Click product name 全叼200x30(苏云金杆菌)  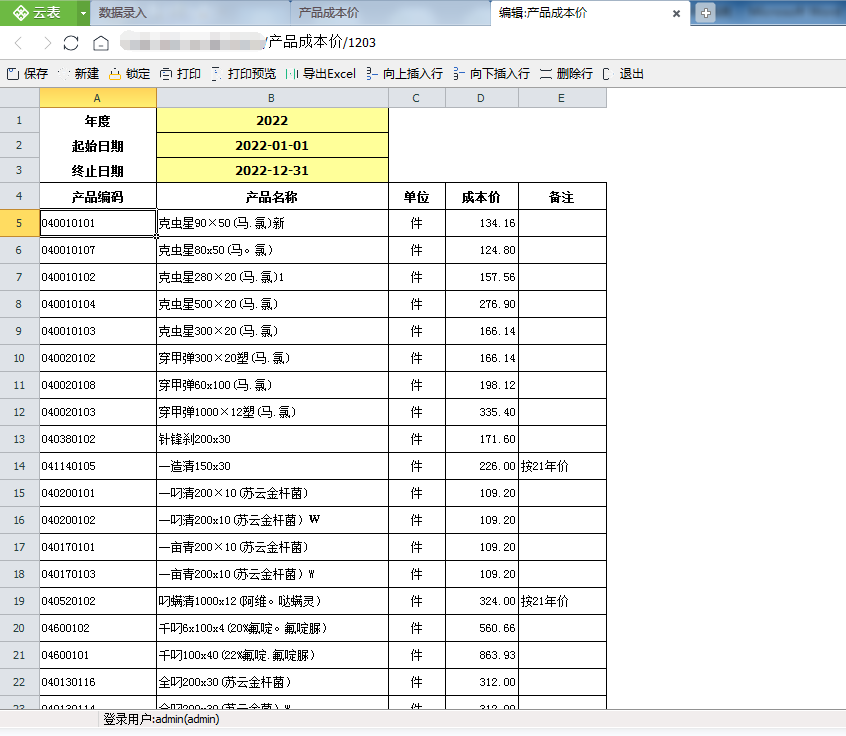click(x=272, y=682)
